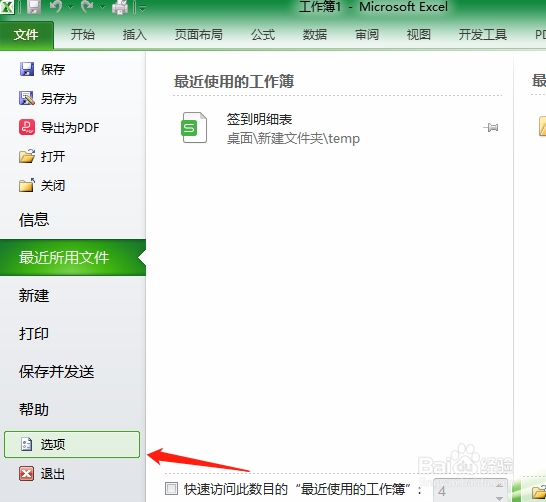Screen dimensions: 546x502
Task: Switch to the 插入 ribbon tab
Action: 134,35
